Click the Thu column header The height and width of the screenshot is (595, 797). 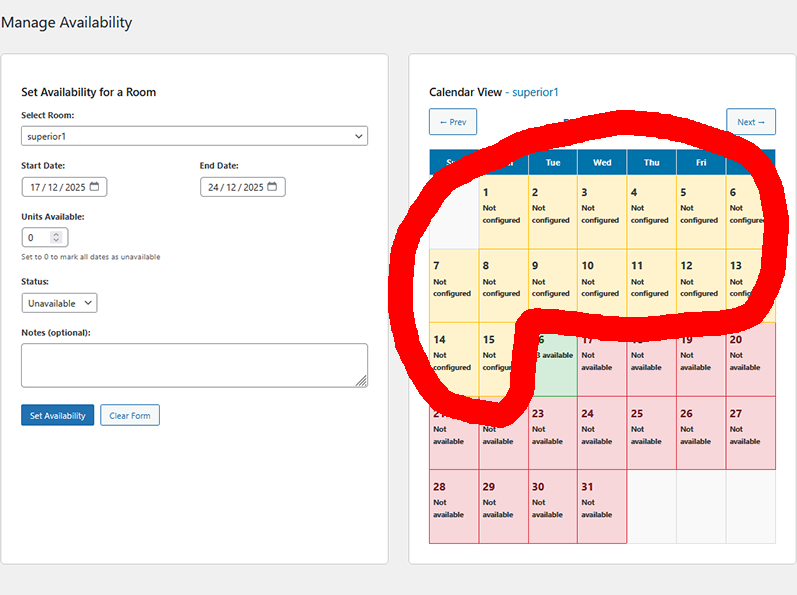click(651, 163)
